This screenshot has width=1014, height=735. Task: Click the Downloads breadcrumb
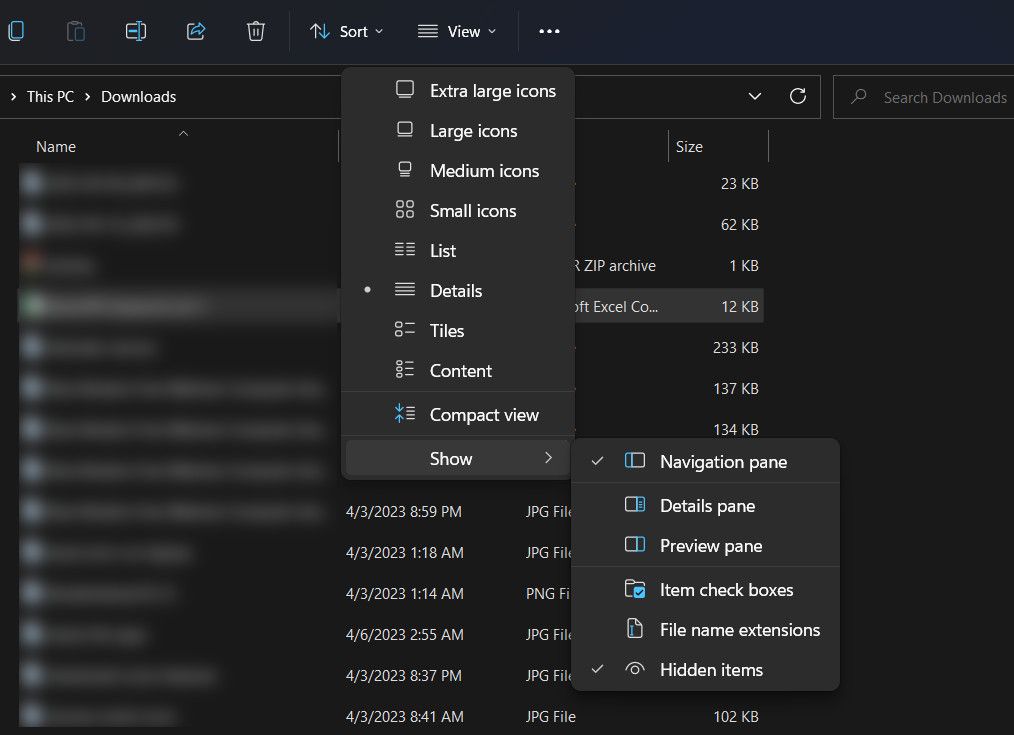(x=138, y=97)
